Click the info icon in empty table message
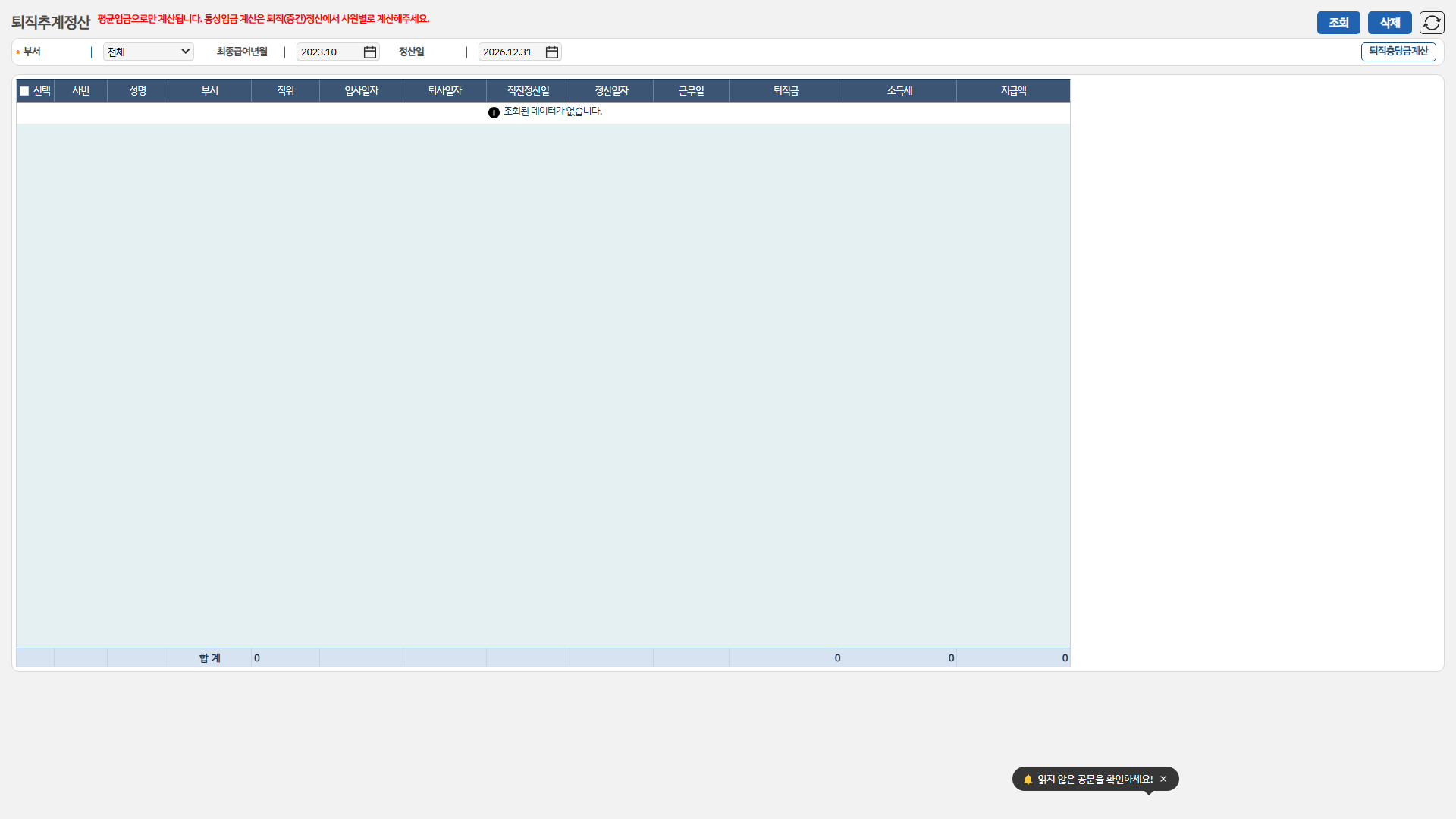Image resolution: width=1456 pixels, height=819 pixels. pyautogui.click(x=494, y=112)
